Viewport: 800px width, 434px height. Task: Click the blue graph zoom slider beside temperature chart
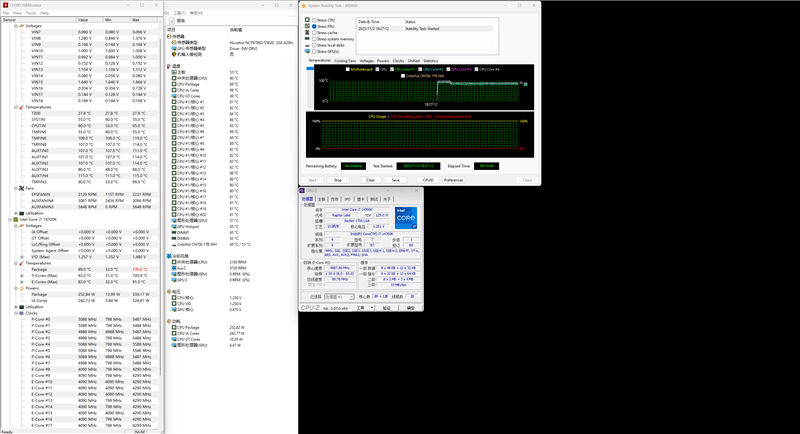click(310, 68)
